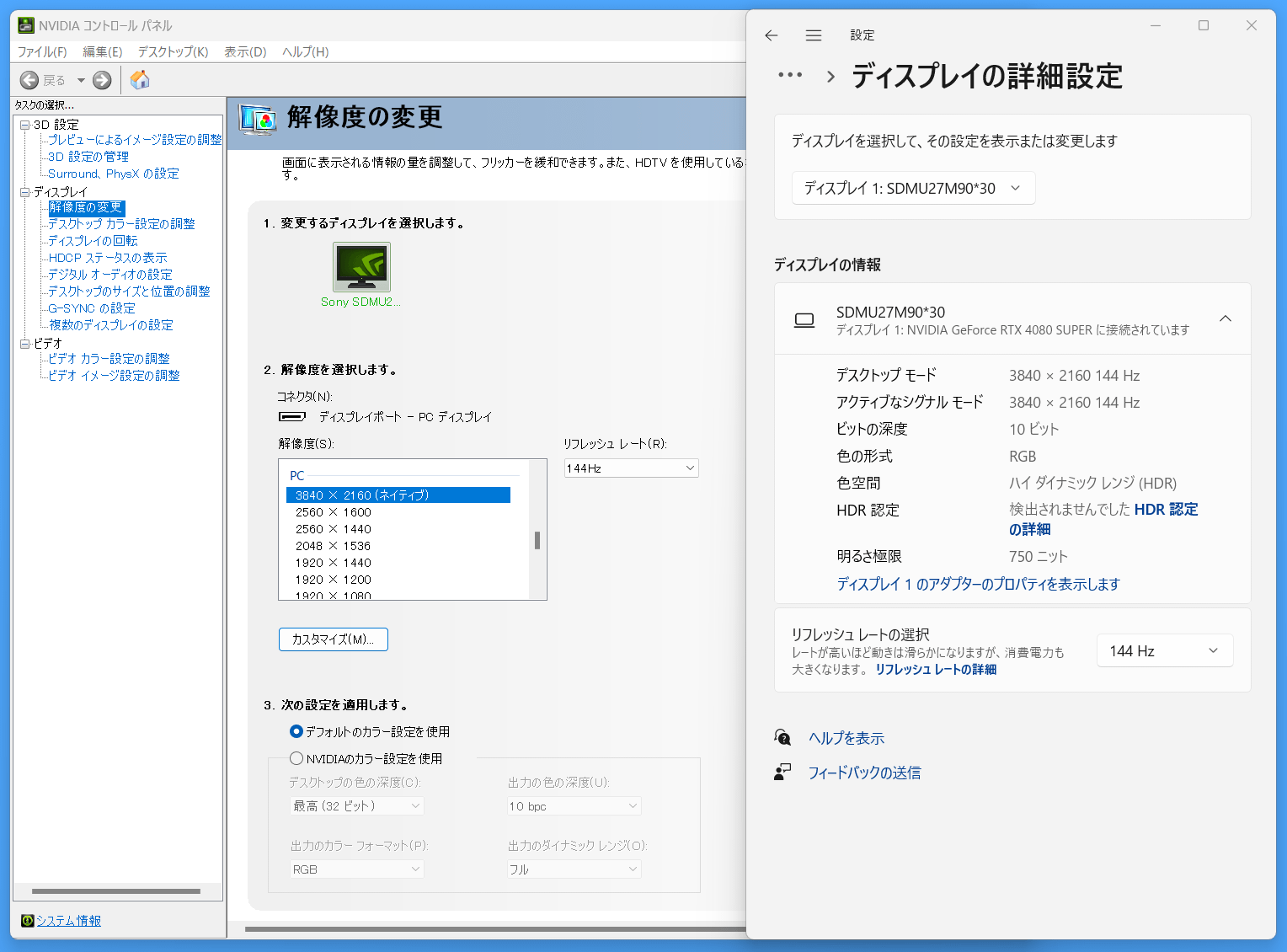
Task: Open the RGB output color format dropdown
Action: 356,869
